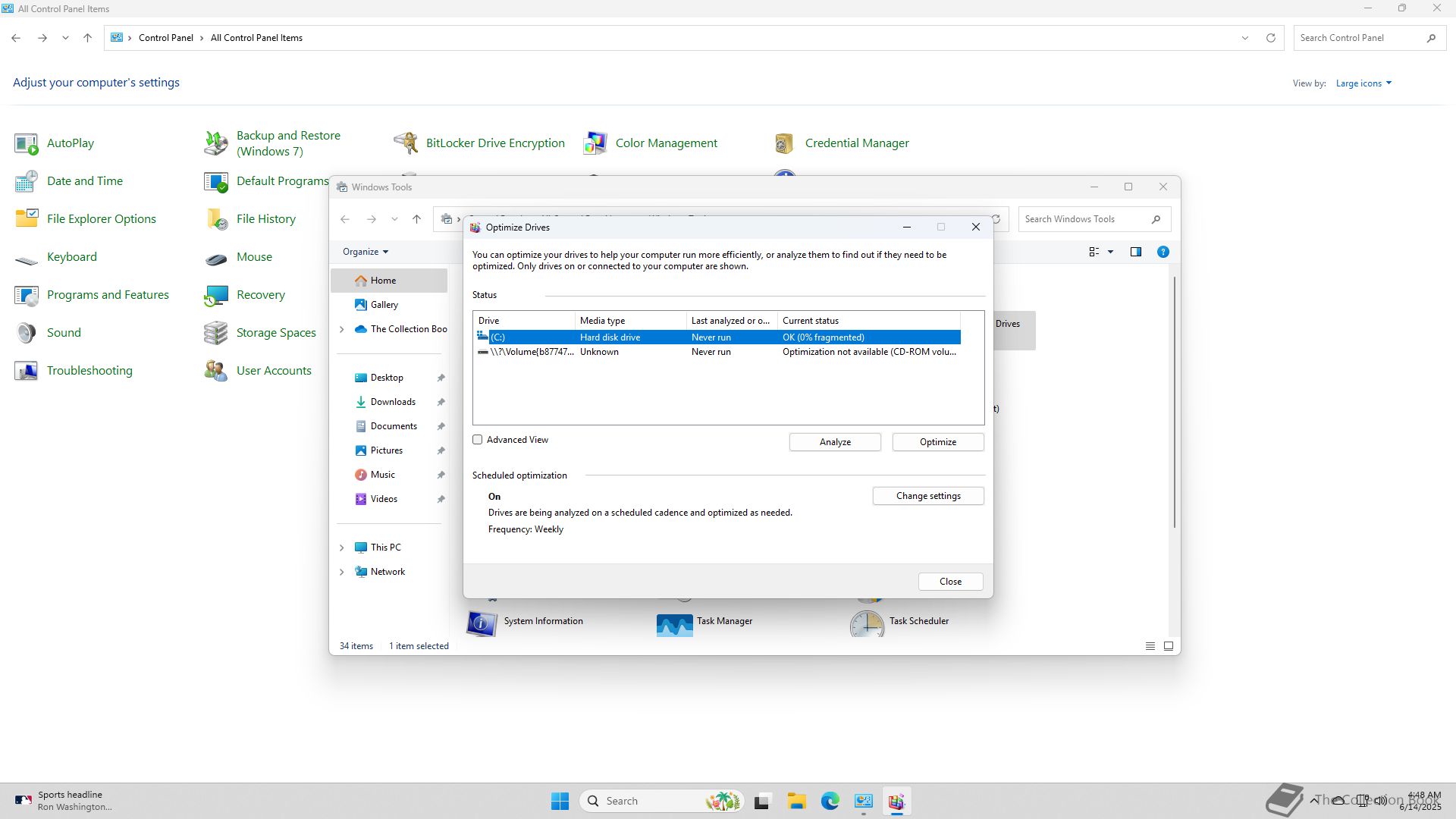Click the Search Control Panel field
Image resolution: width=1456 pixels, height=819 pixels.
click(1357, 38)
